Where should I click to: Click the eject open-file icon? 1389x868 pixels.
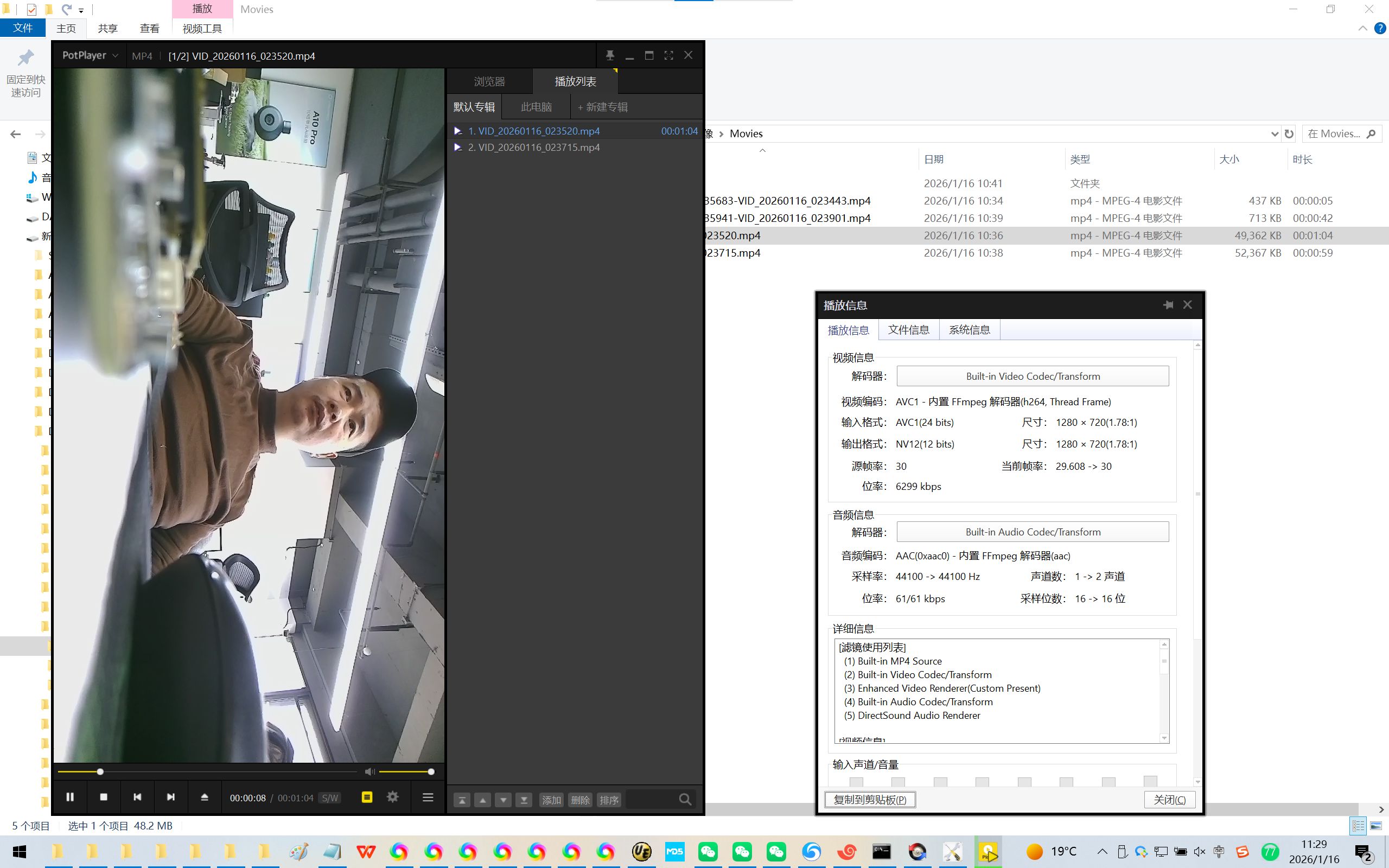click(x=205, y=797)
